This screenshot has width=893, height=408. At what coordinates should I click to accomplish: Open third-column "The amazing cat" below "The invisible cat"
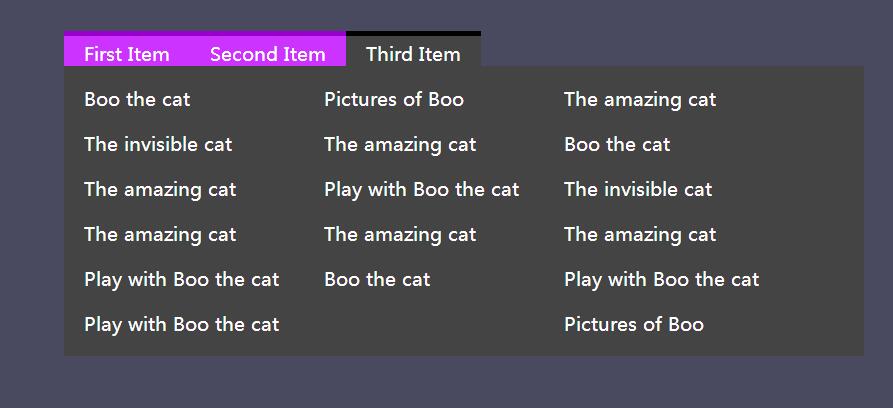(640, 234)
